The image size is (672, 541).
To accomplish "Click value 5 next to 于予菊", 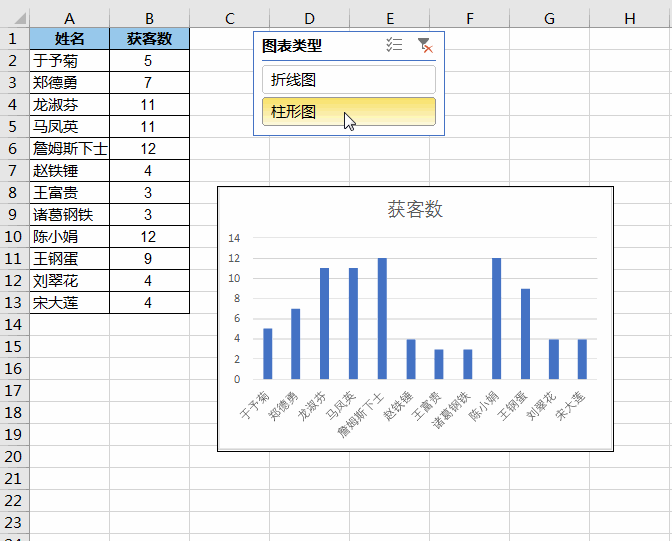I will (x=149, y=61).
